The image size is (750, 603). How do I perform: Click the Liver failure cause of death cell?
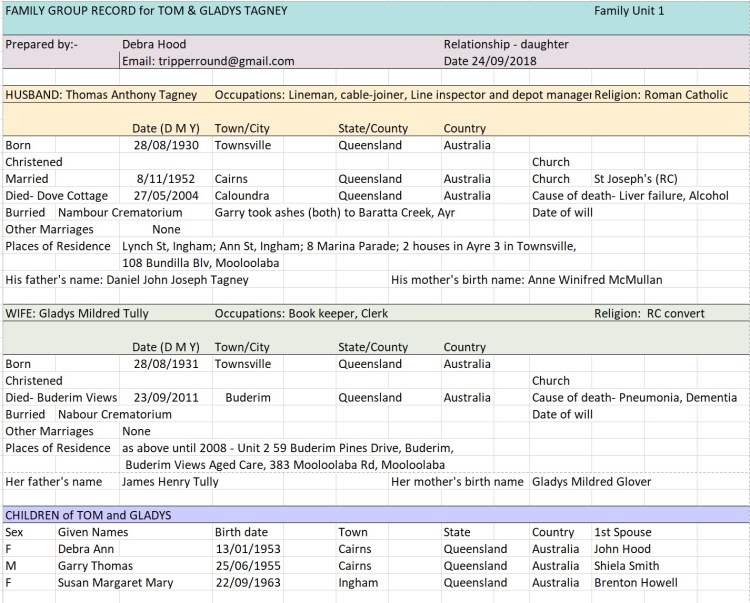[x=630, y=196]
